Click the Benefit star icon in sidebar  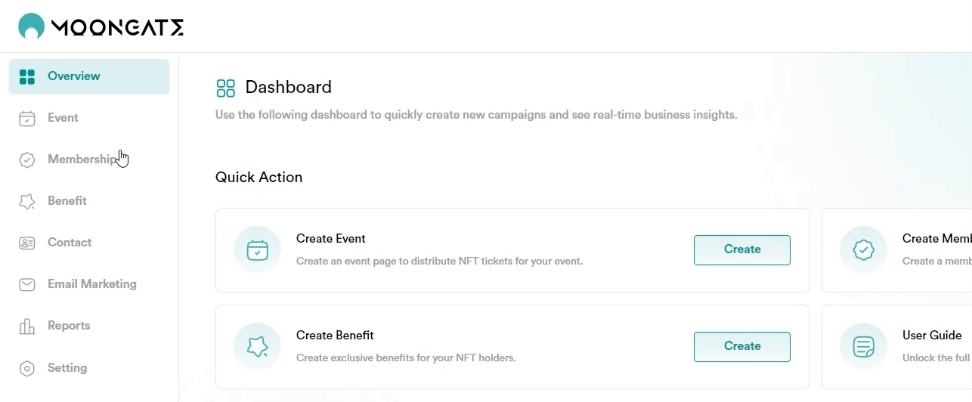pyautogui.click(x=27, y=202)
